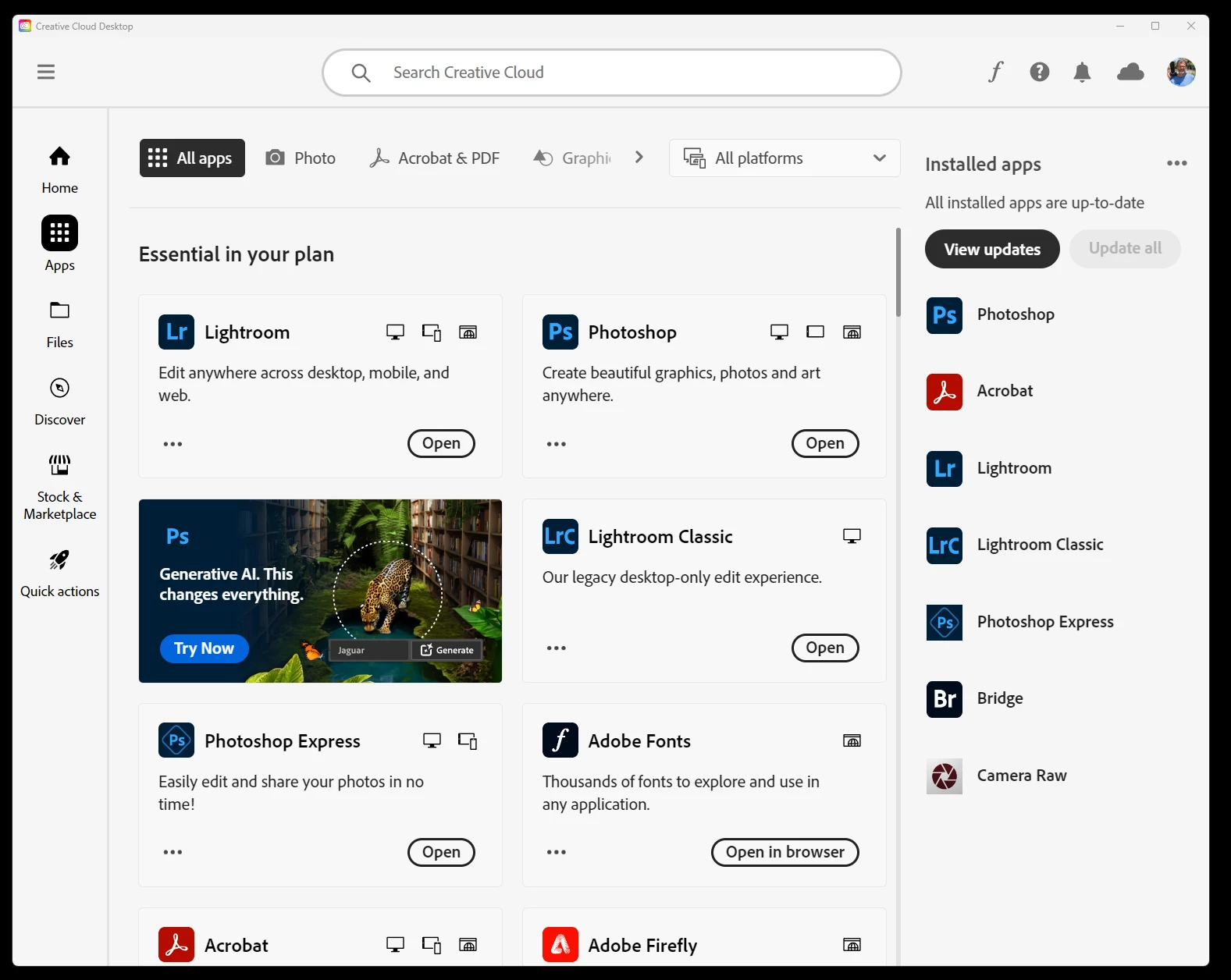Click Lightroom web platform icon

pyautogui.click(x=468, y=332)
